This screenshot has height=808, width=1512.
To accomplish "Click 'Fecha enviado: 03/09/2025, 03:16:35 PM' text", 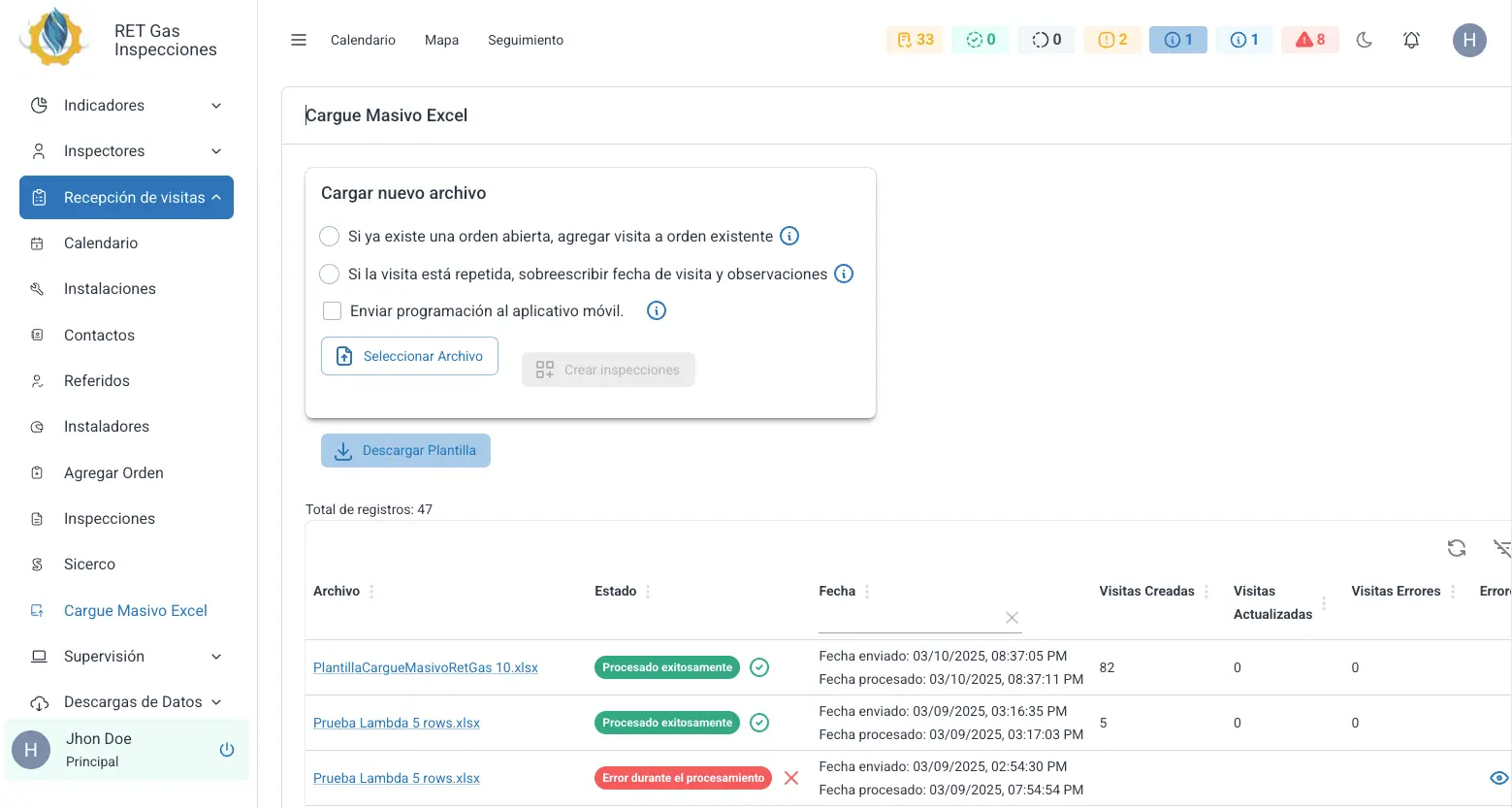I will point(943,711).
